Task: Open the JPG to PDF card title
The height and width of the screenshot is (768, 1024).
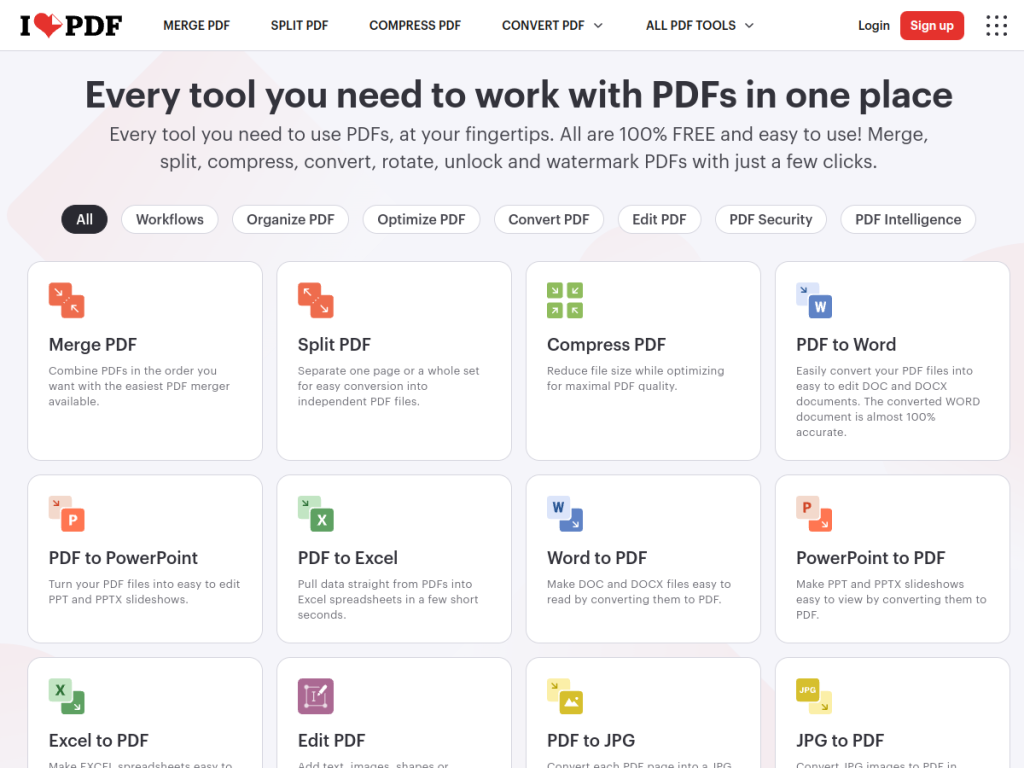Action: [x=840, y=741]
